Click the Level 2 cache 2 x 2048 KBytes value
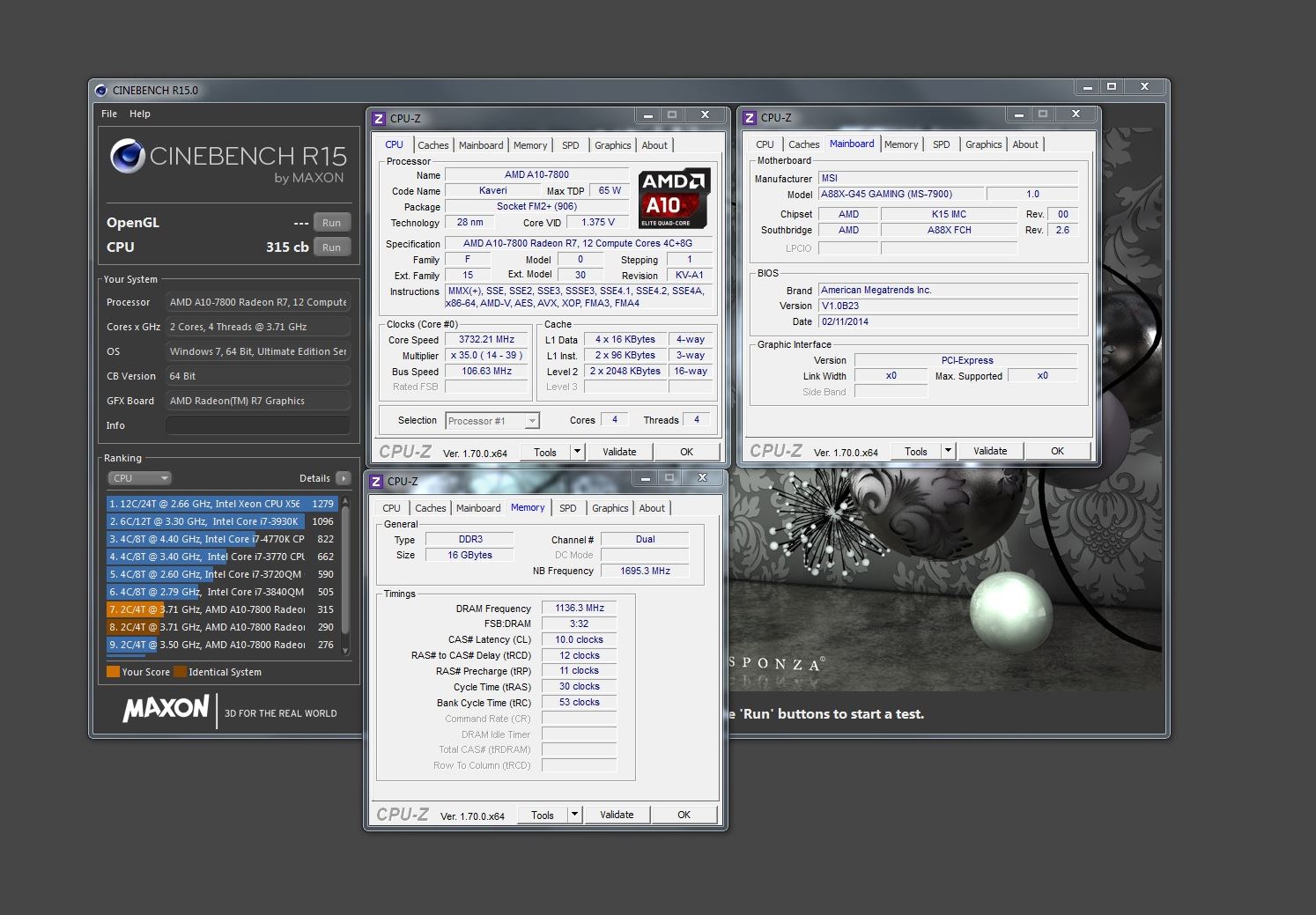 pos(625,372)
